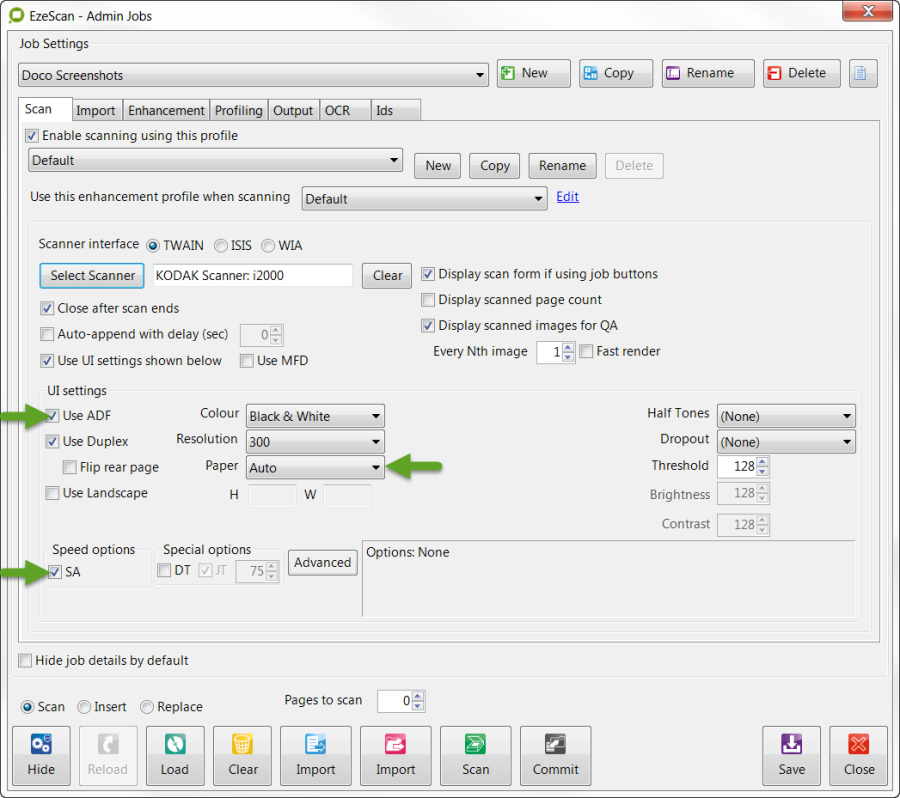
Task: Select the ISIS scanner interface
Action: (x=220, y=245)
